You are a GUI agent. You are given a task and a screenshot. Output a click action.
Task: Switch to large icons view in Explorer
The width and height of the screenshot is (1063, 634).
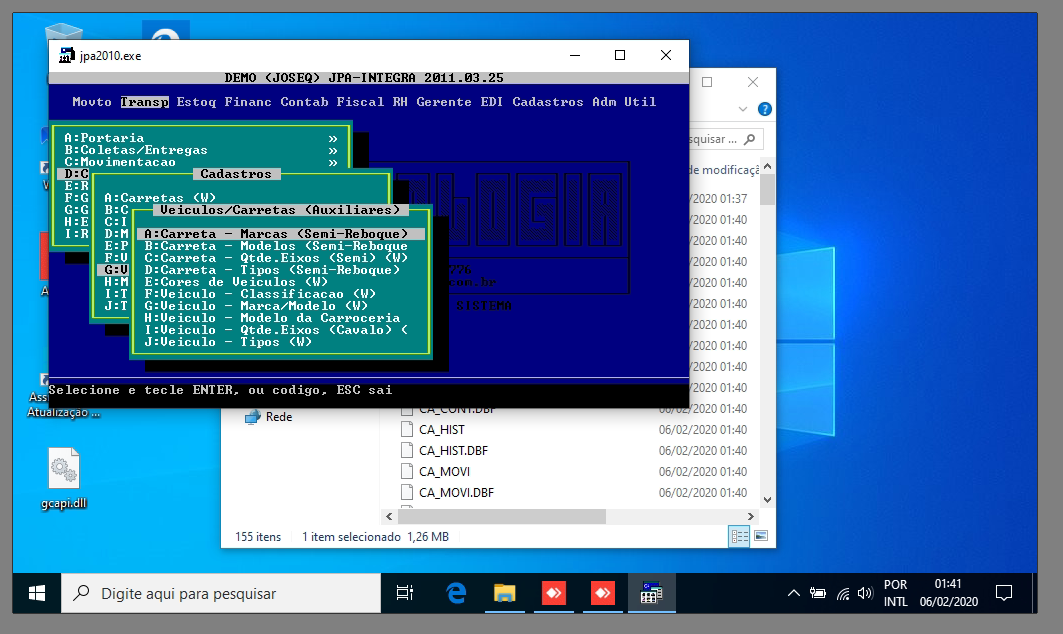pos(761,537)
